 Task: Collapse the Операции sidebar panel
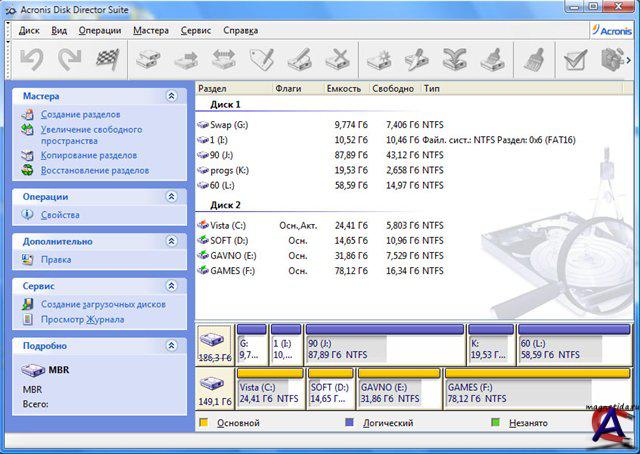click(171, 197)
